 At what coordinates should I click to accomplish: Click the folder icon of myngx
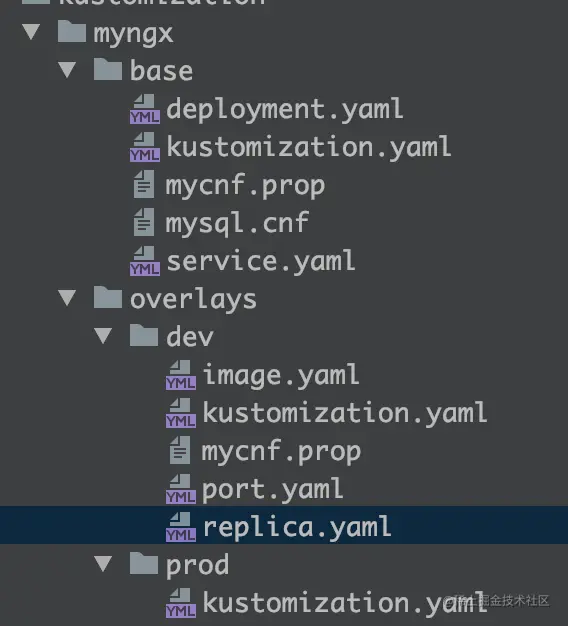click(72, 31)
